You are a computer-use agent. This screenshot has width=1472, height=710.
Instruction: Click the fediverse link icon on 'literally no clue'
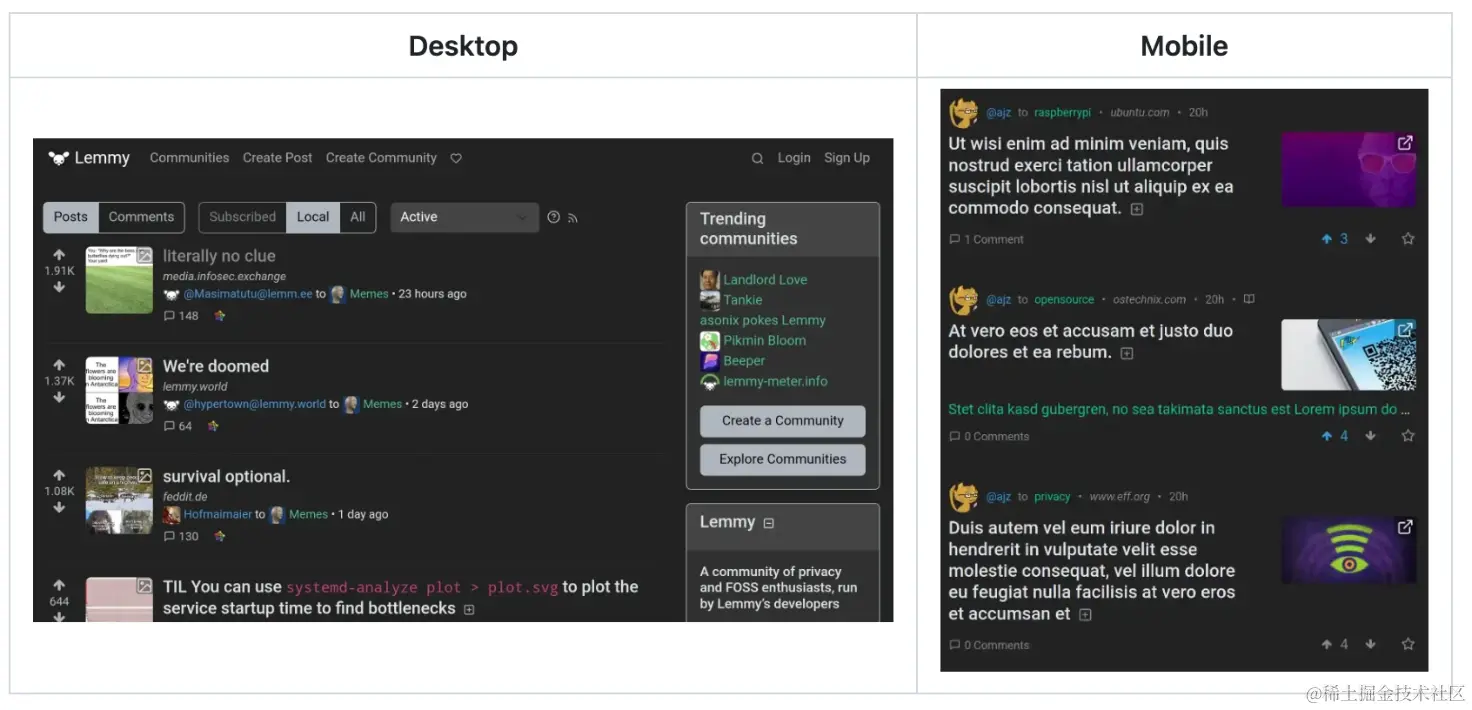(x=220, y=316)
